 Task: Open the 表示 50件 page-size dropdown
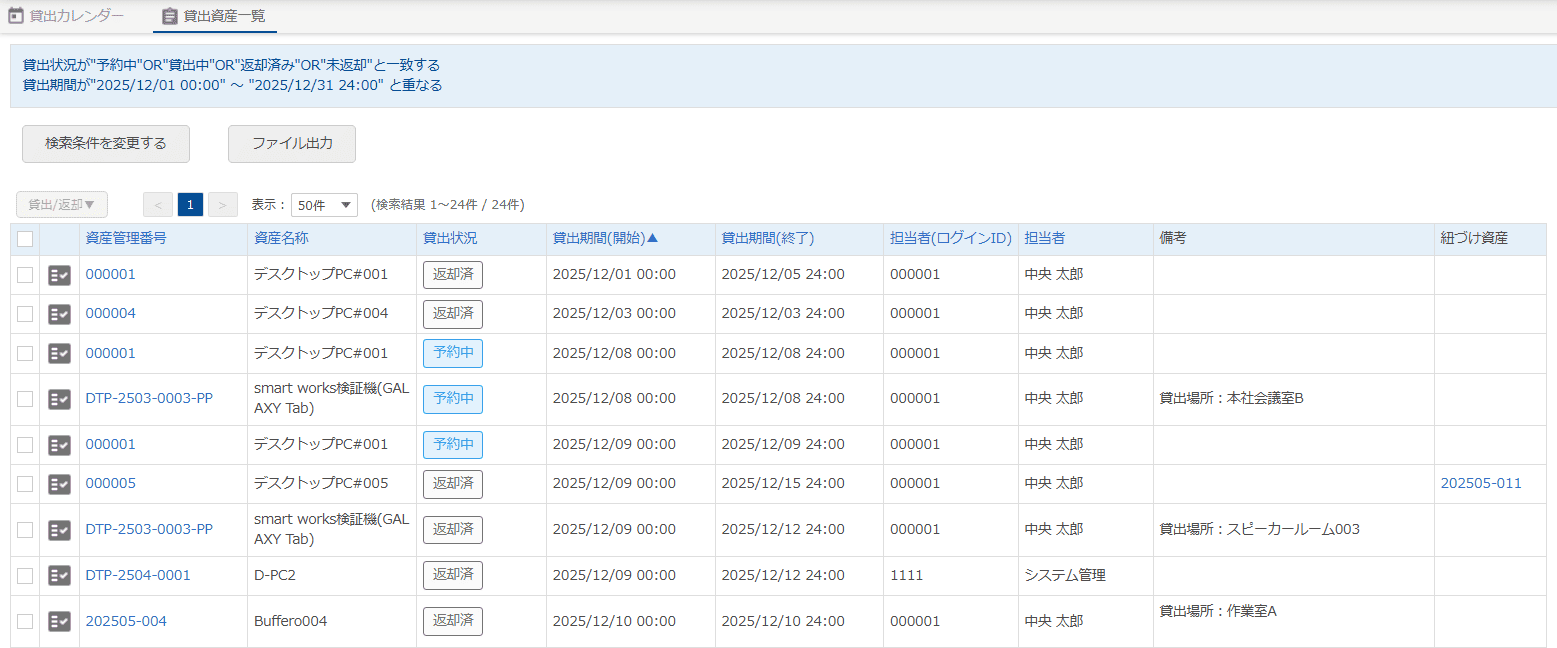pyautogui.click(x=324, y=205)
